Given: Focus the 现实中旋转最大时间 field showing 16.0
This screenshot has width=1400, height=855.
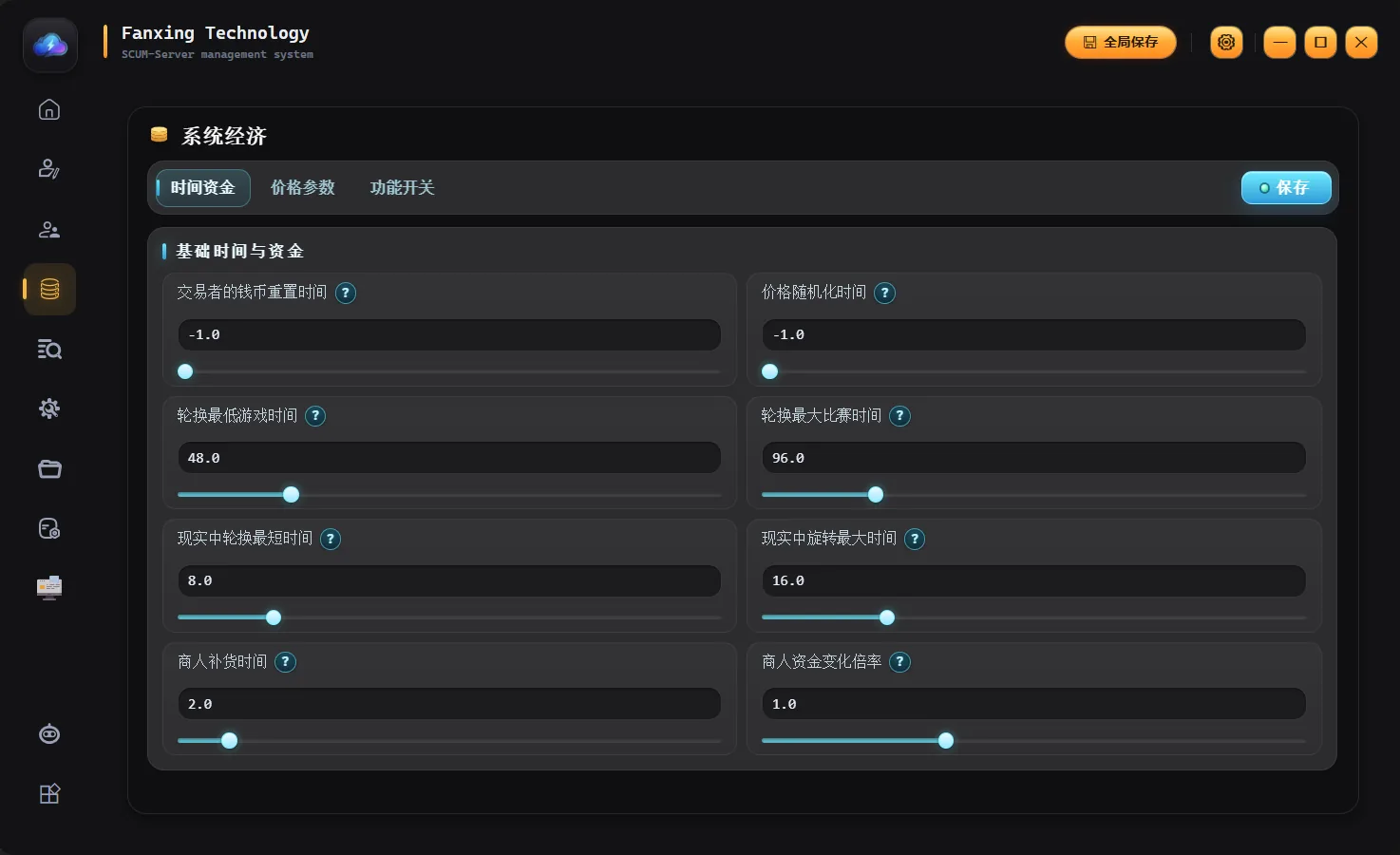Looking at the screenshot, I should pyautogui.click(x=1033, y=580).
